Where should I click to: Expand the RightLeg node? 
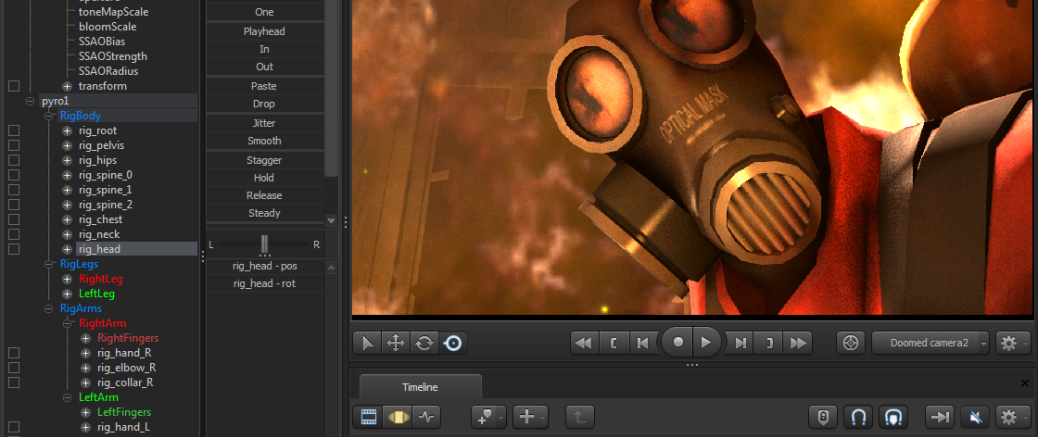[67, 279]
